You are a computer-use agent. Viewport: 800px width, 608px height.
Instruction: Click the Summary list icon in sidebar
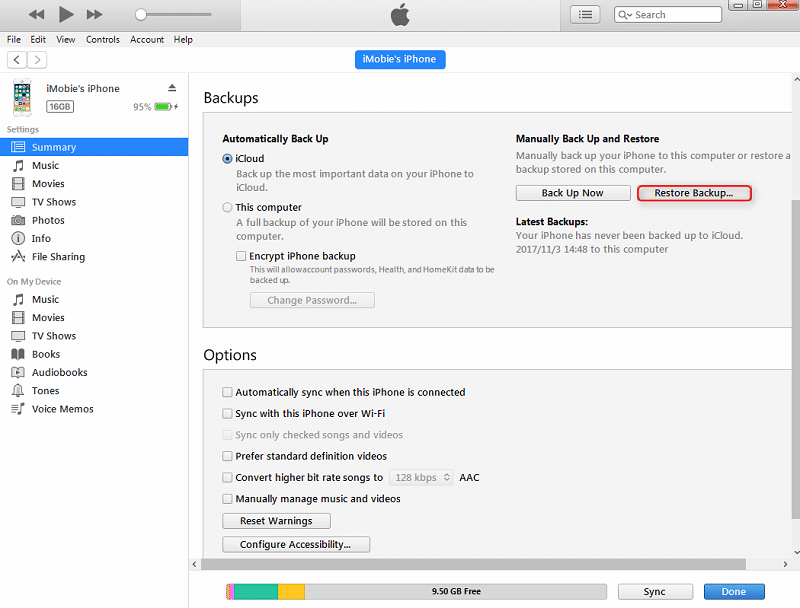coord(18,147)
